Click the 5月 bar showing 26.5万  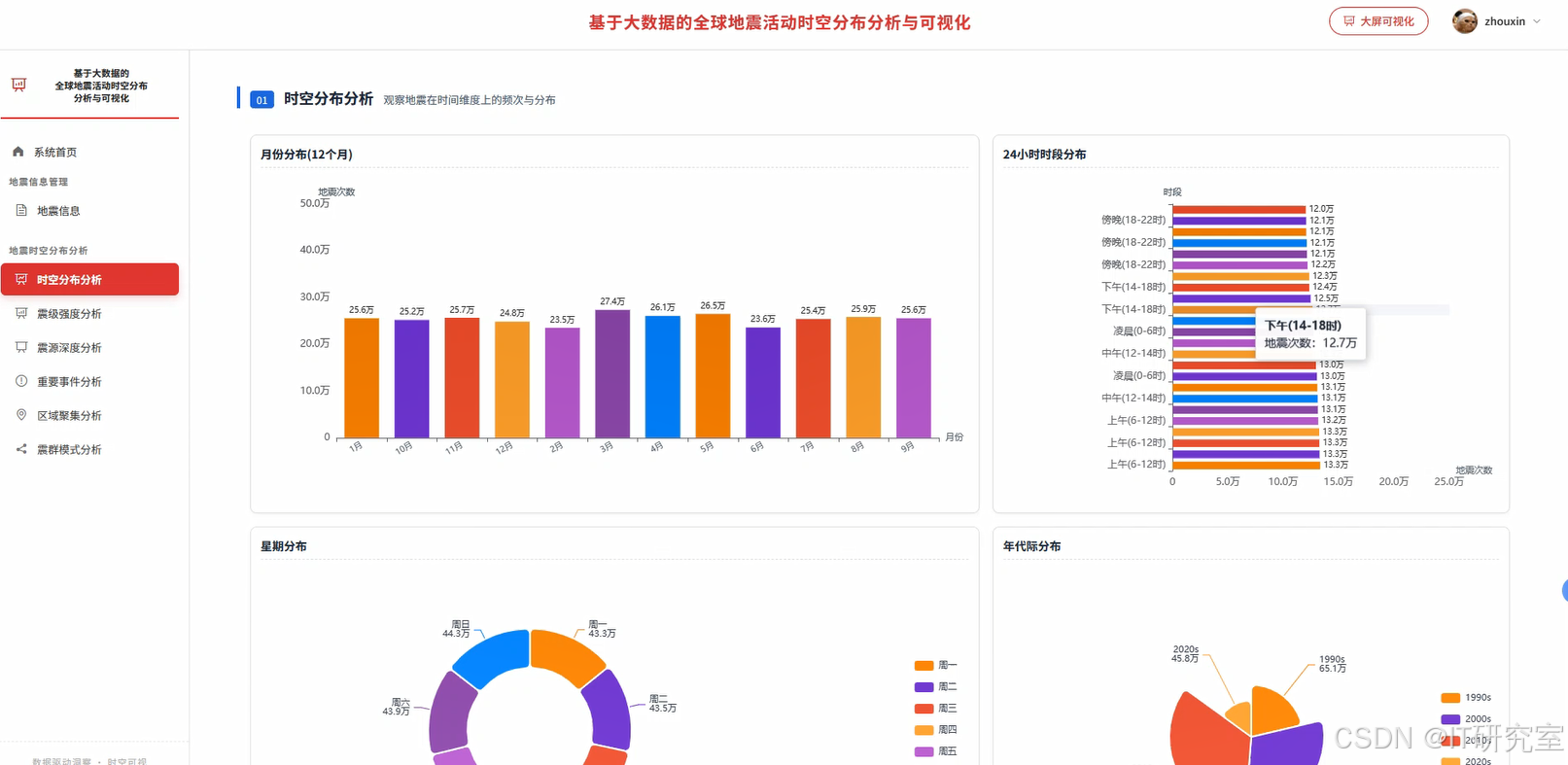click(x=713, y=376)
